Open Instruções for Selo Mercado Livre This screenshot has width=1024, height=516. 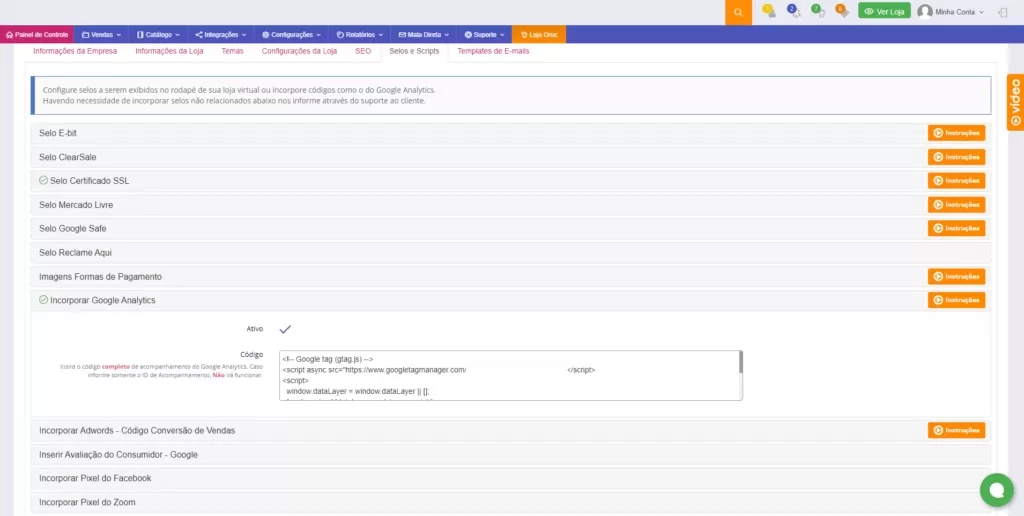[x=956, y=204]
